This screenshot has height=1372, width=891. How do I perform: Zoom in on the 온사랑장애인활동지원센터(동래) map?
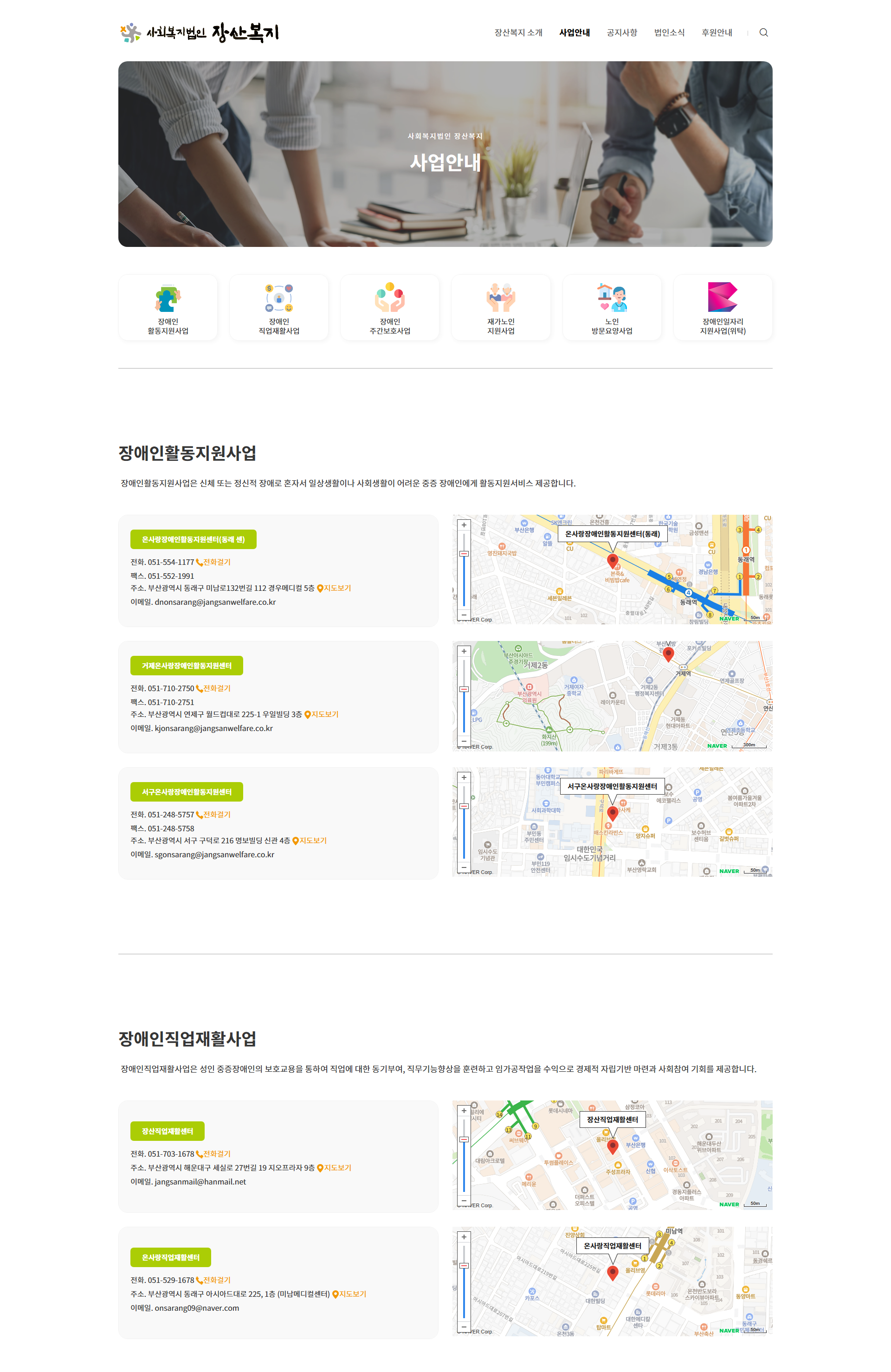coord(464,525)
